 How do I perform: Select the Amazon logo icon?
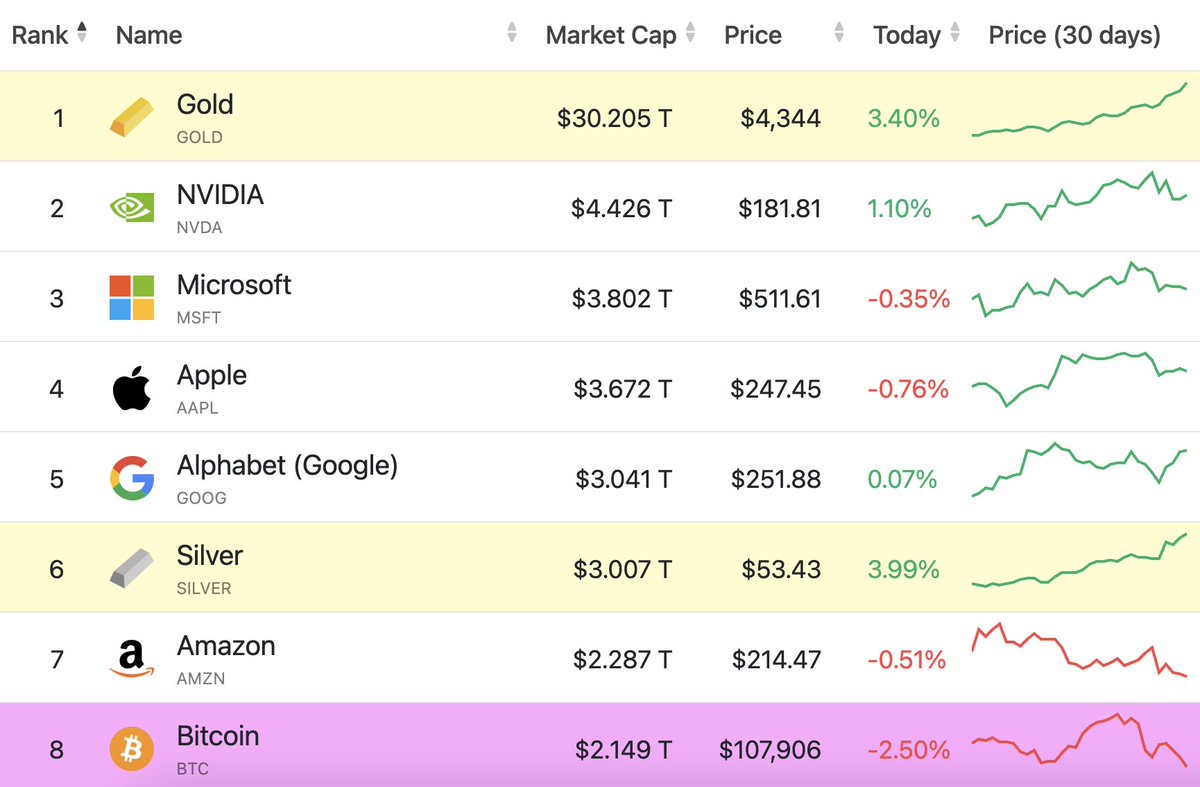click(x=131, y=659)
